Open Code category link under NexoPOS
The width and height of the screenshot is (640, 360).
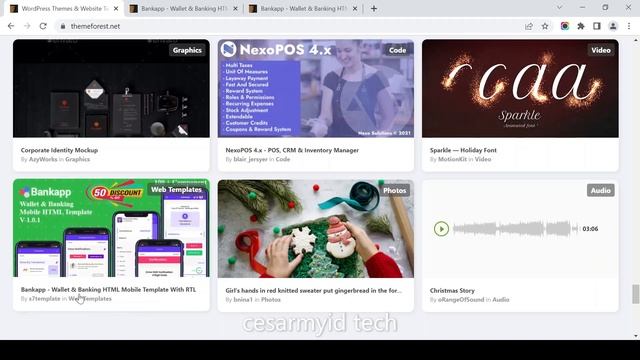tap(282, 159)
